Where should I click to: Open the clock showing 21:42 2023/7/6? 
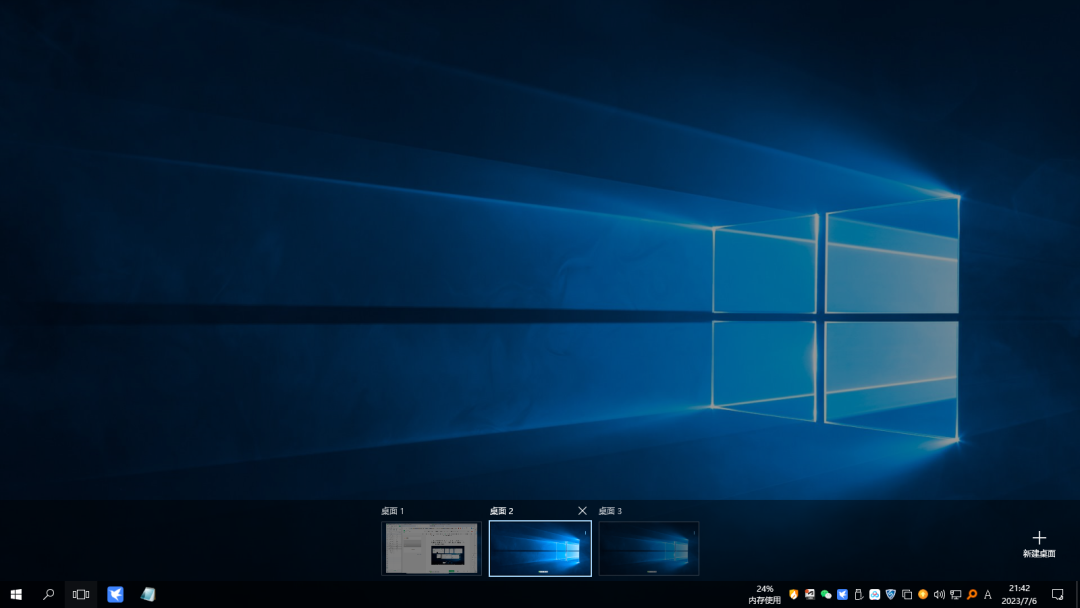pyautogui.click(x=1019, y=594)
